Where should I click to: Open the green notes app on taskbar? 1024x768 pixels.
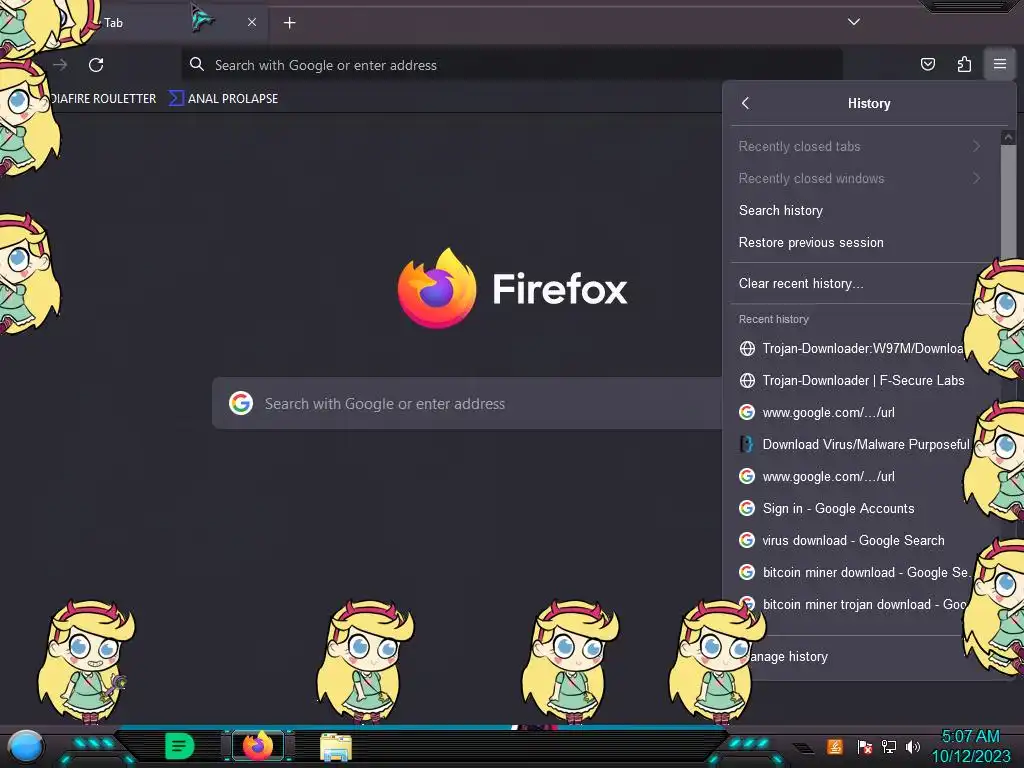click(x=180, y=746)
